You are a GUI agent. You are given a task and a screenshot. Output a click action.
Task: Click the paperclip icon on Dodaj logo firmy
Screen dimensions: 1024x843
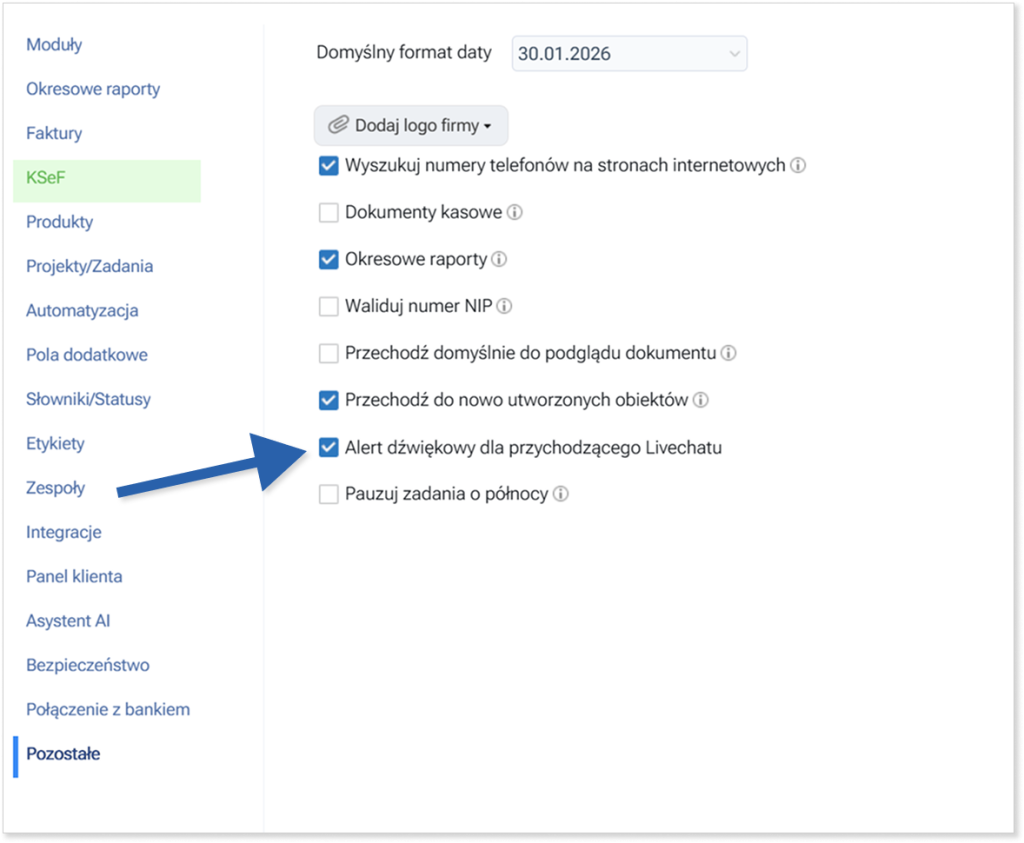[x=339, y=127]
